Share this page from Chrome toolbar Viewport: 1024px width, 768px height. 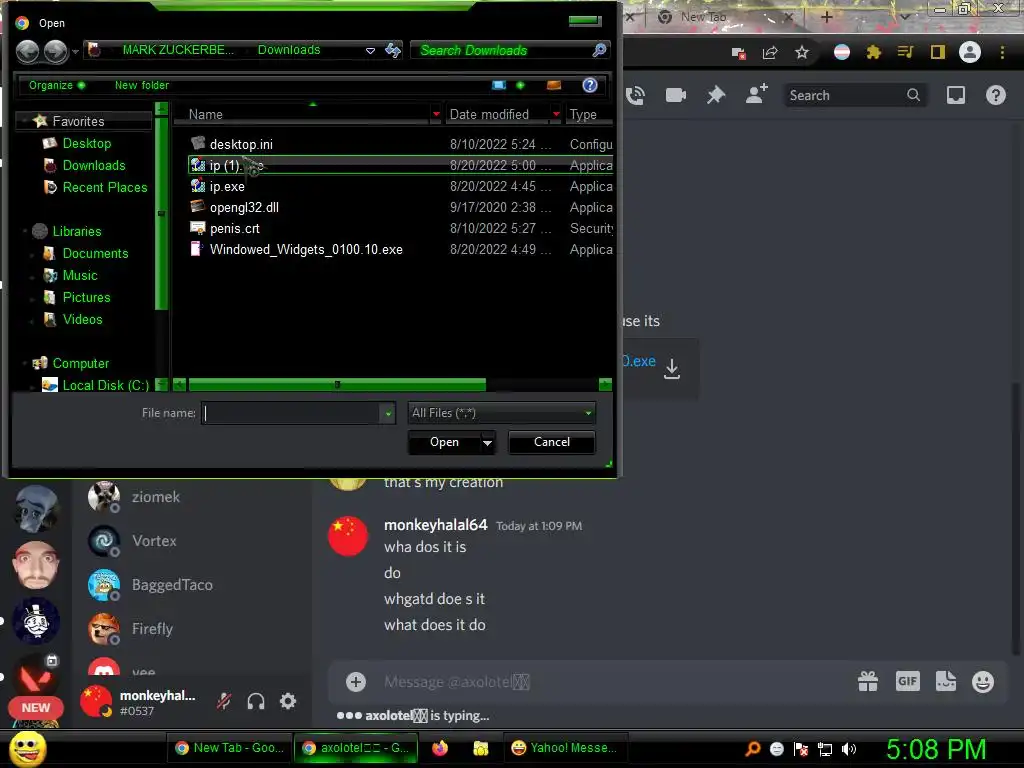tap(770, 52)
